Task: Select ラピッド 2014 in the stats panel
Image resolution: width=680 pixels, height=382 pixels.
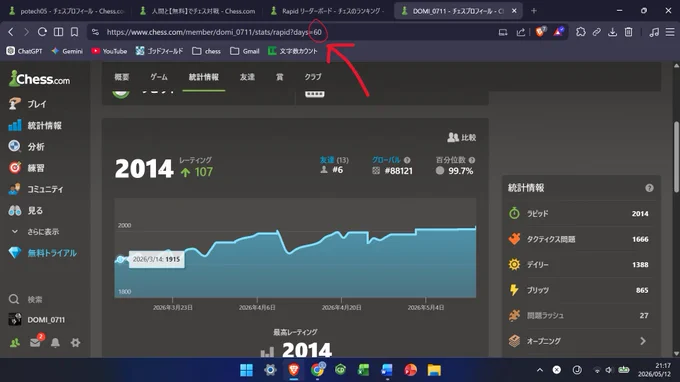Action: pos(580,213)
